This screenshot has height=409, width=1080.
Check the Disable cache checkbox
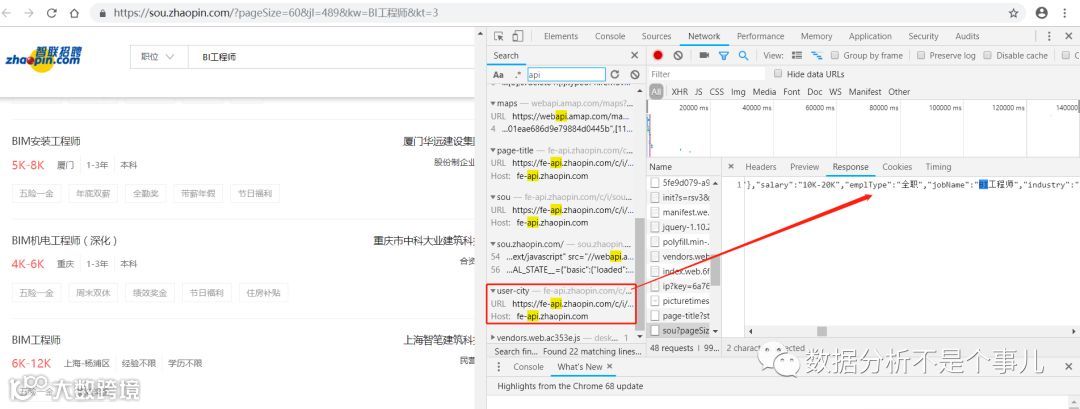pos(987,55)
